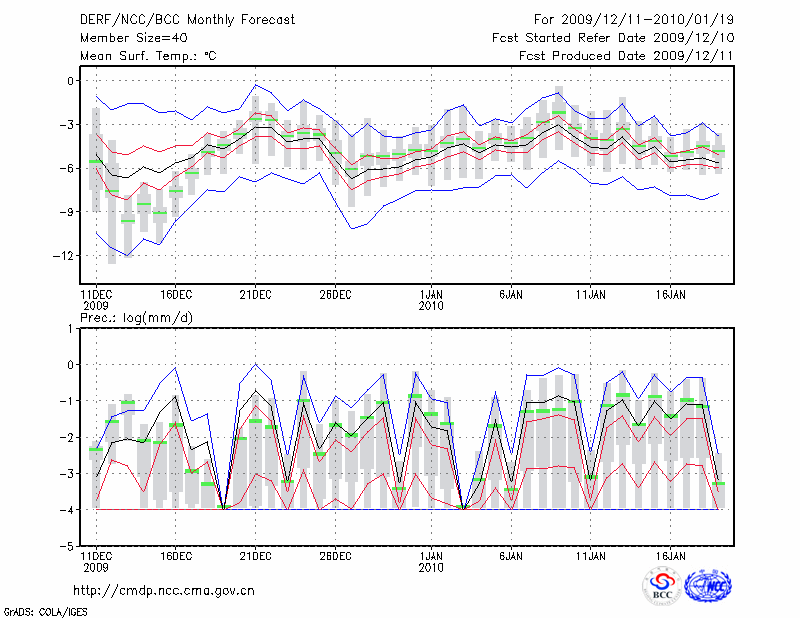Click the 1 y-axis label on precipitation chart
800x618 pixels.
click(x=70, y=328)
